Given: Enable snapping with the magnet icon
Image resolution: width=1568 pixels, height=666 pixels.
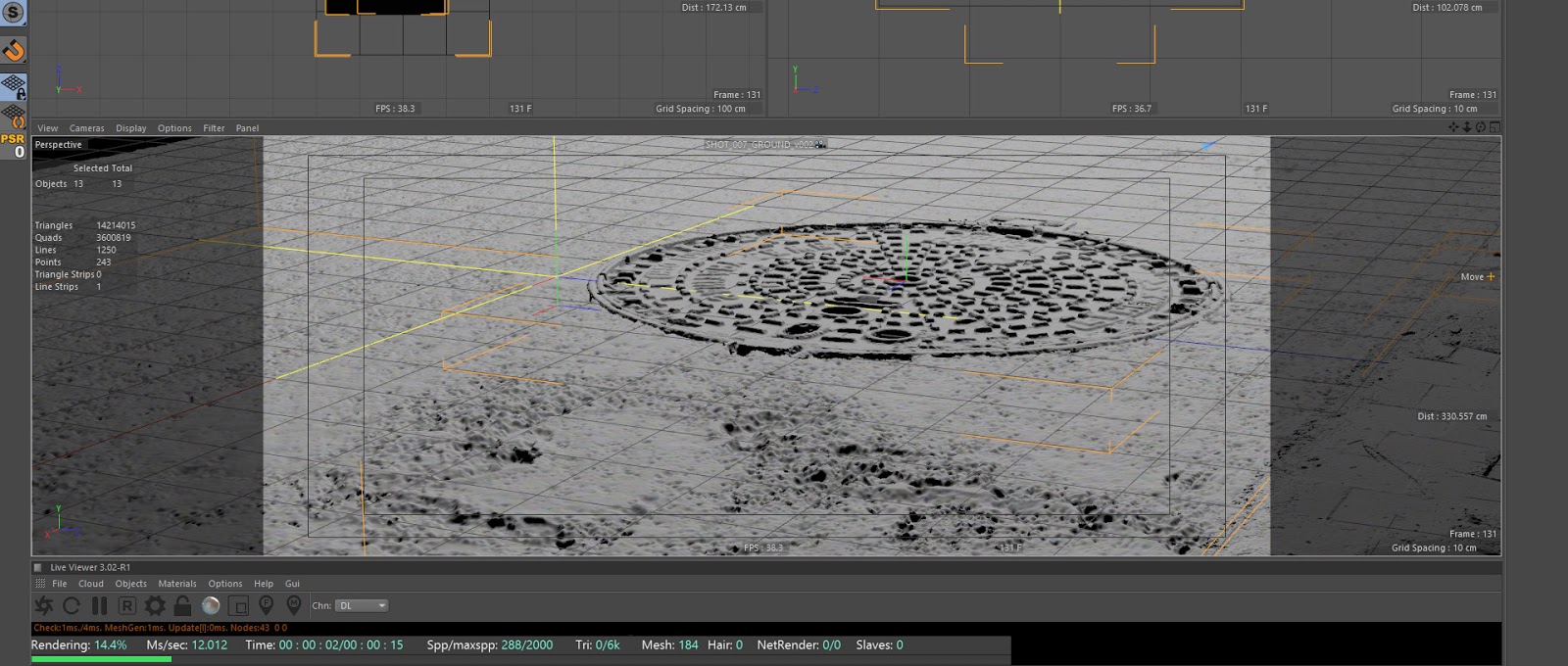Looking at the screenshot, I should pos(14,50).
